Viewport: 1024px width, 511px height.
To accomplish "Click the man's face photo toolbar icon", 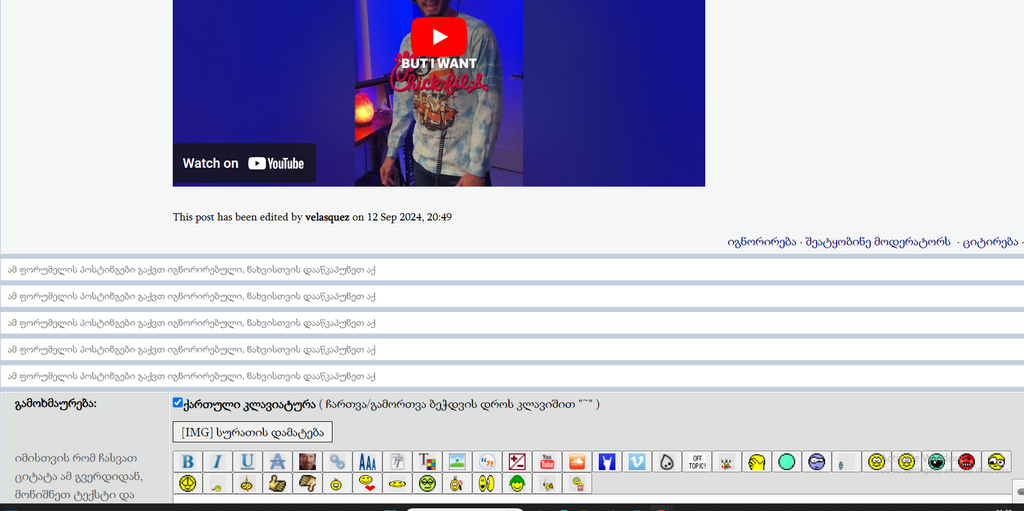I will tap(308, 462).
